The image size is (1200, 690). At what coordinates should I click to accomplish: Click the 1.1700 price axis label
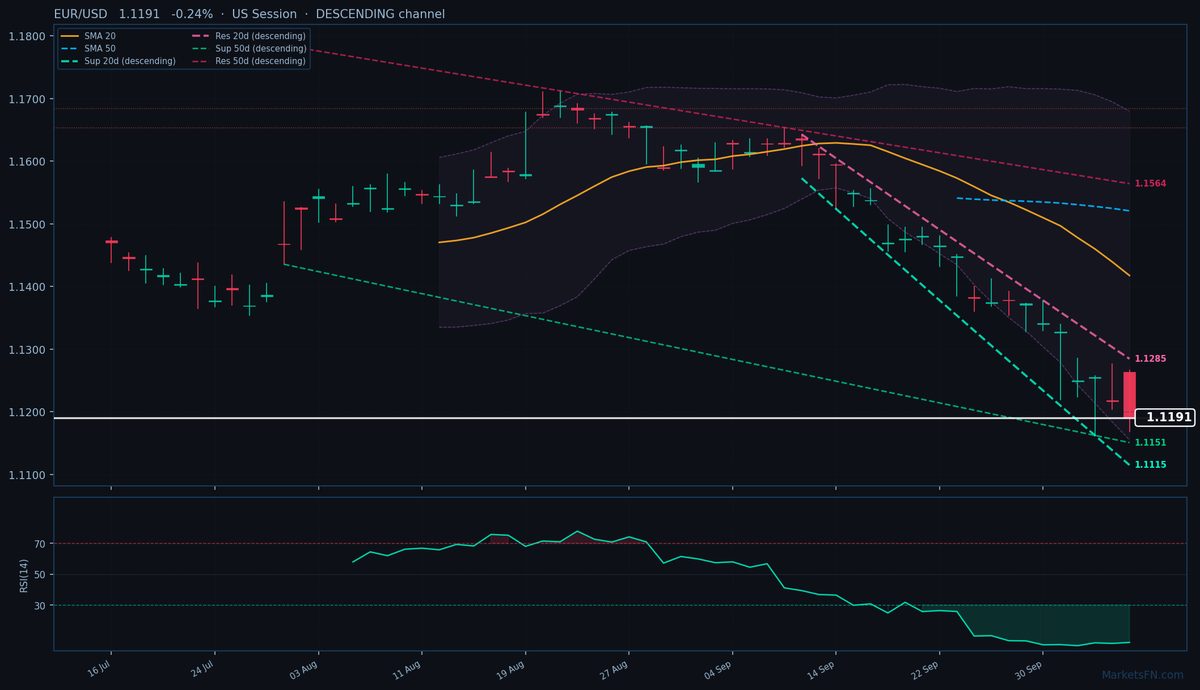pyautogui.click(x=26, y=99)
